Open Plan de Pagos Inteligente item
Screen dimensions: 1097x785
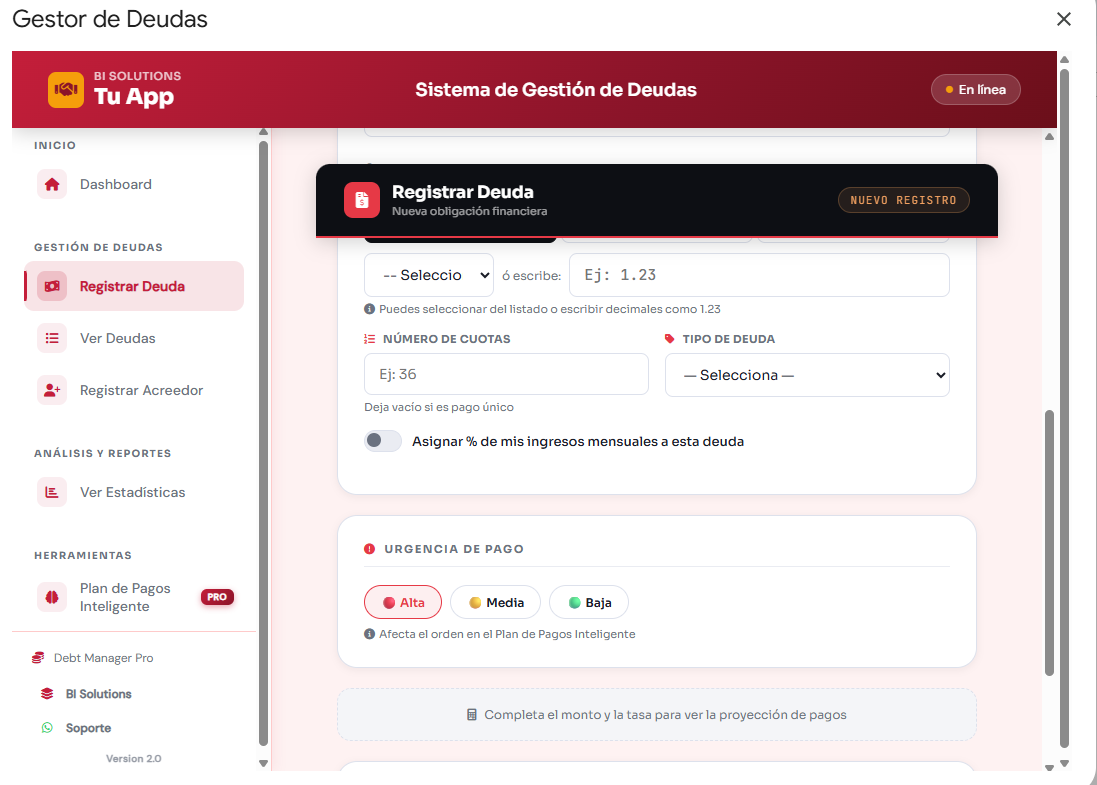[x=134, y=597]
